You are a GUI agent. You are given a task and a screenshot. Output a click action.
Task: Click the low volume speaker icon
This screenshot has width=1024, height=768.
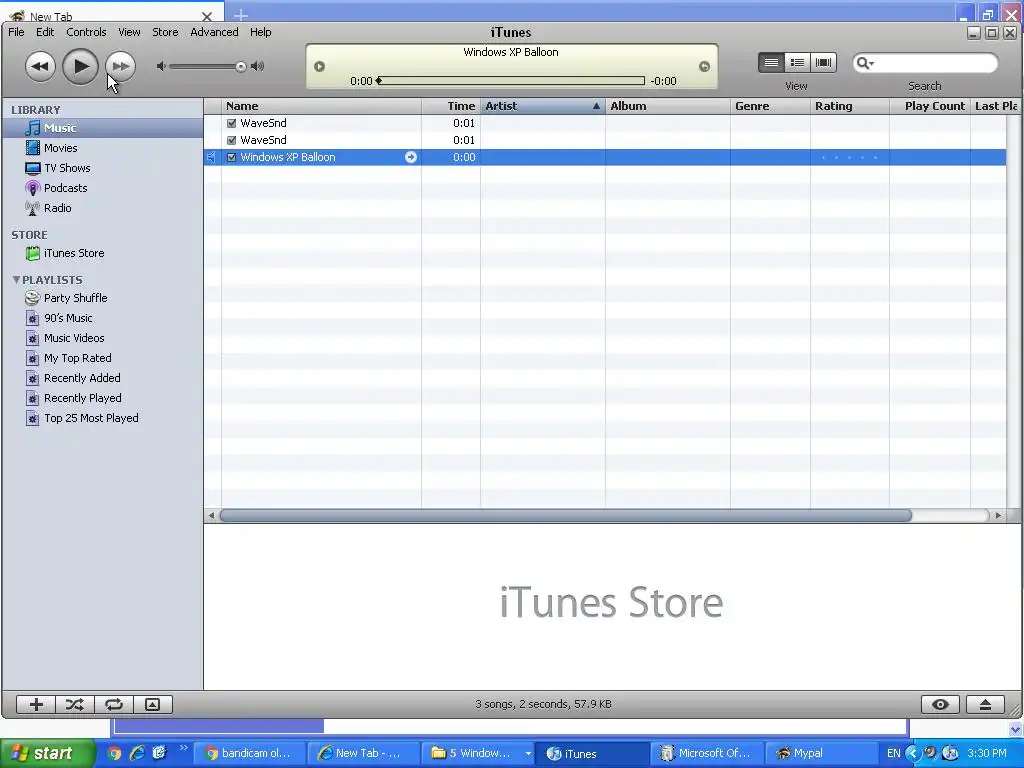(x=161, y=66)
